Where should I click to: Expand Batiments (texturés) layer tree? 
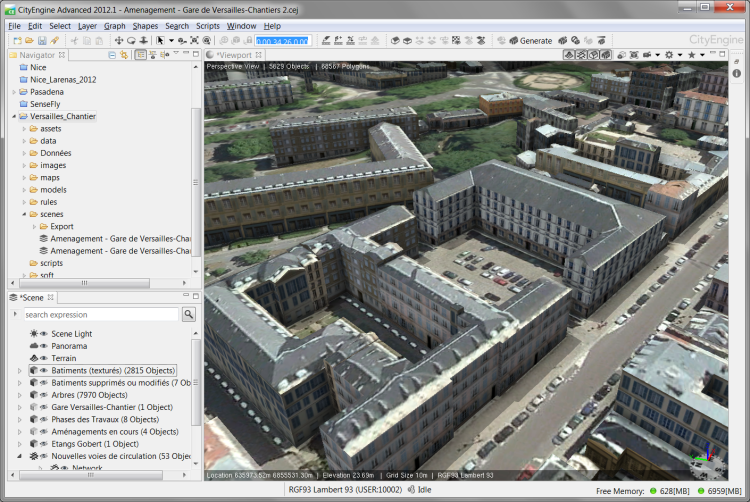tap(20, 371)
